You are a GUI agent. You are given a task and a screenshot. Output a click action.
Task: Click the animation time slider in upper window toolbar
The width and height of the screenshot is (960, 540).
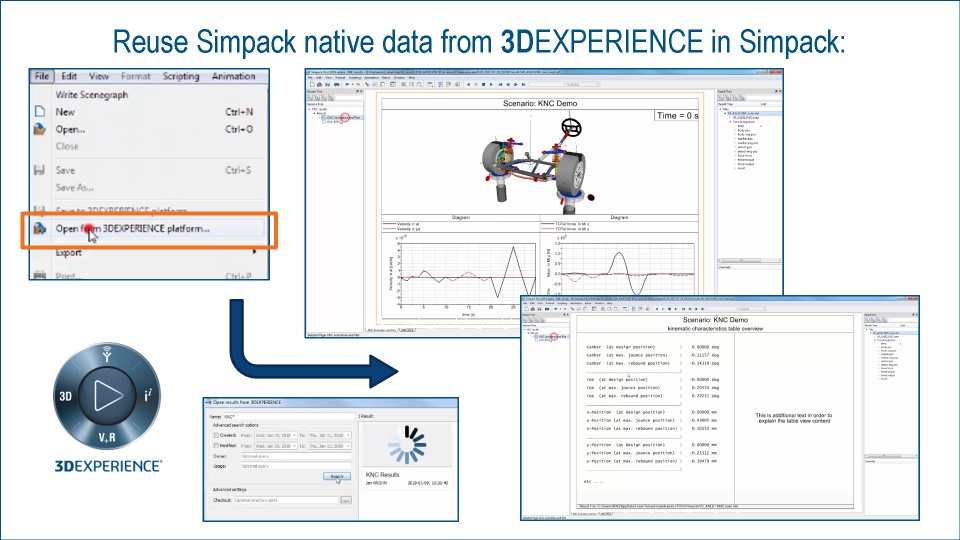pyautogui.click(x=564, y=84)
